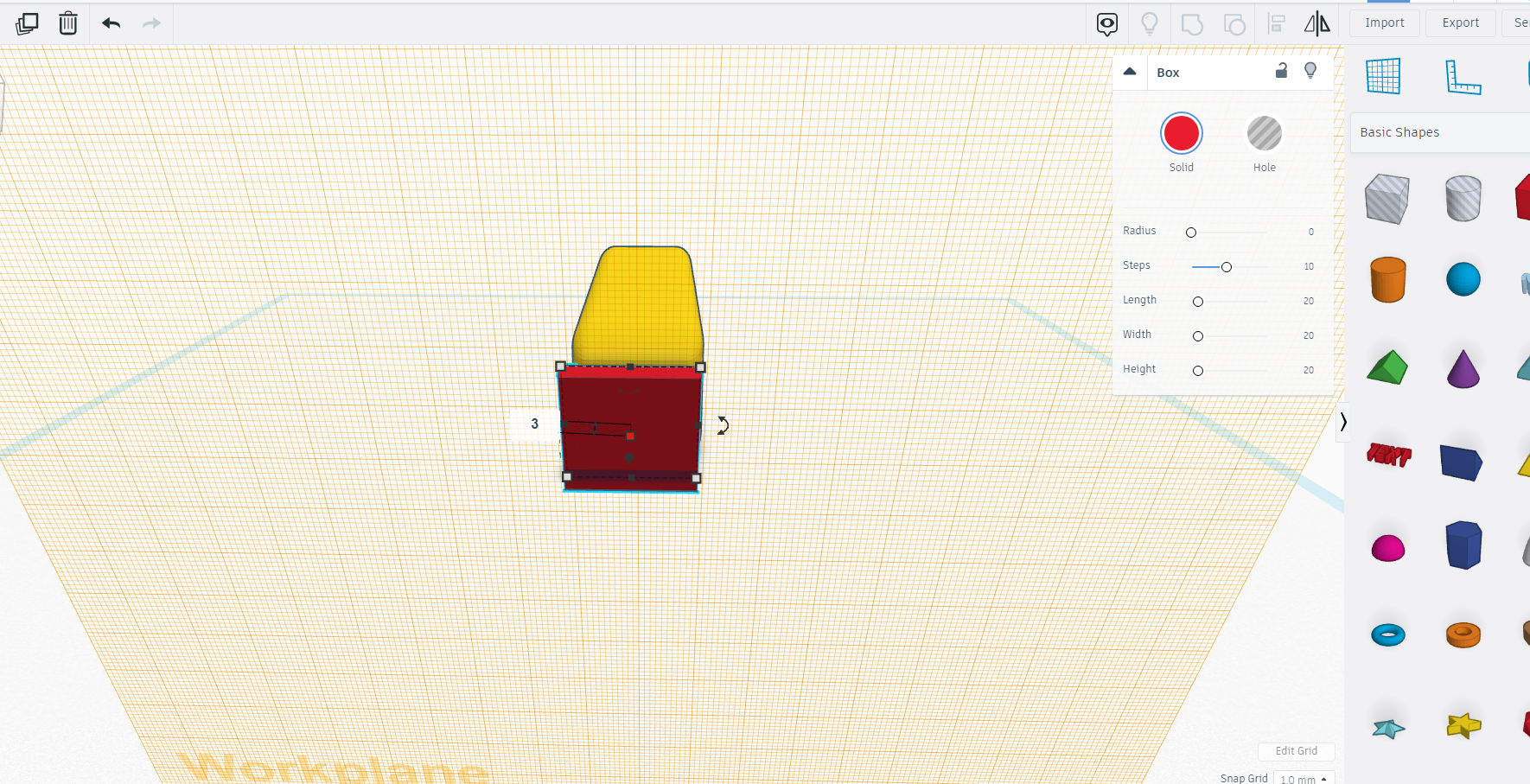Click the Export button
Image resolution: width=1530 pixels, height=784 pixels.
pos(1461,23)
